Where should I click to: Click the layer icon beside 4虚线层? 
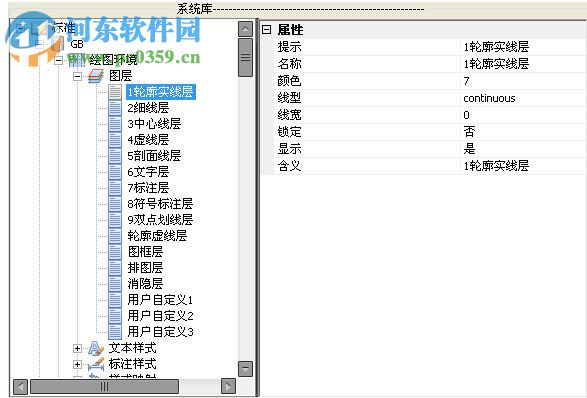coord(115,140)
